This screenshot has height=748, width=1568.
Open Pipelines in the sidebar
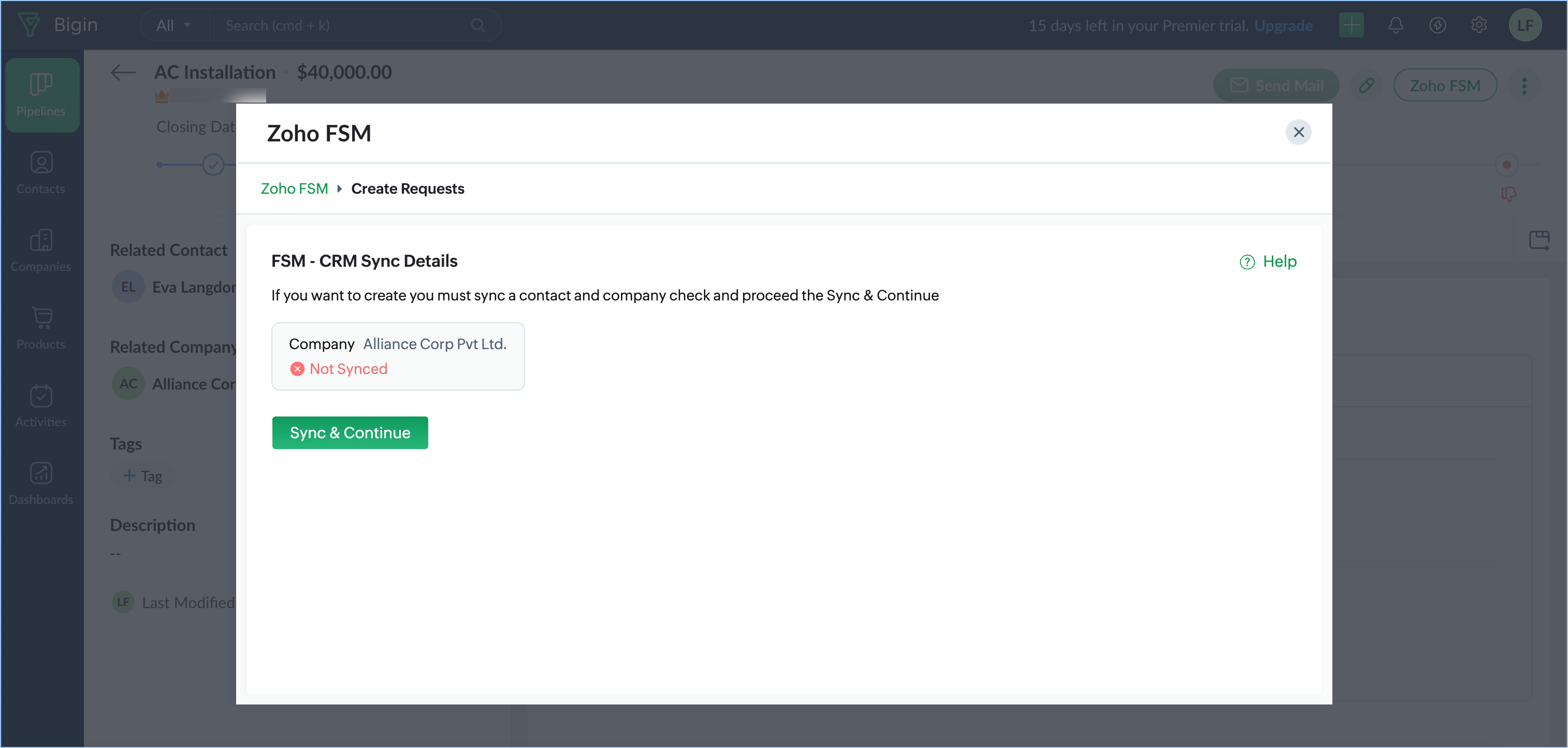point(41,94)
